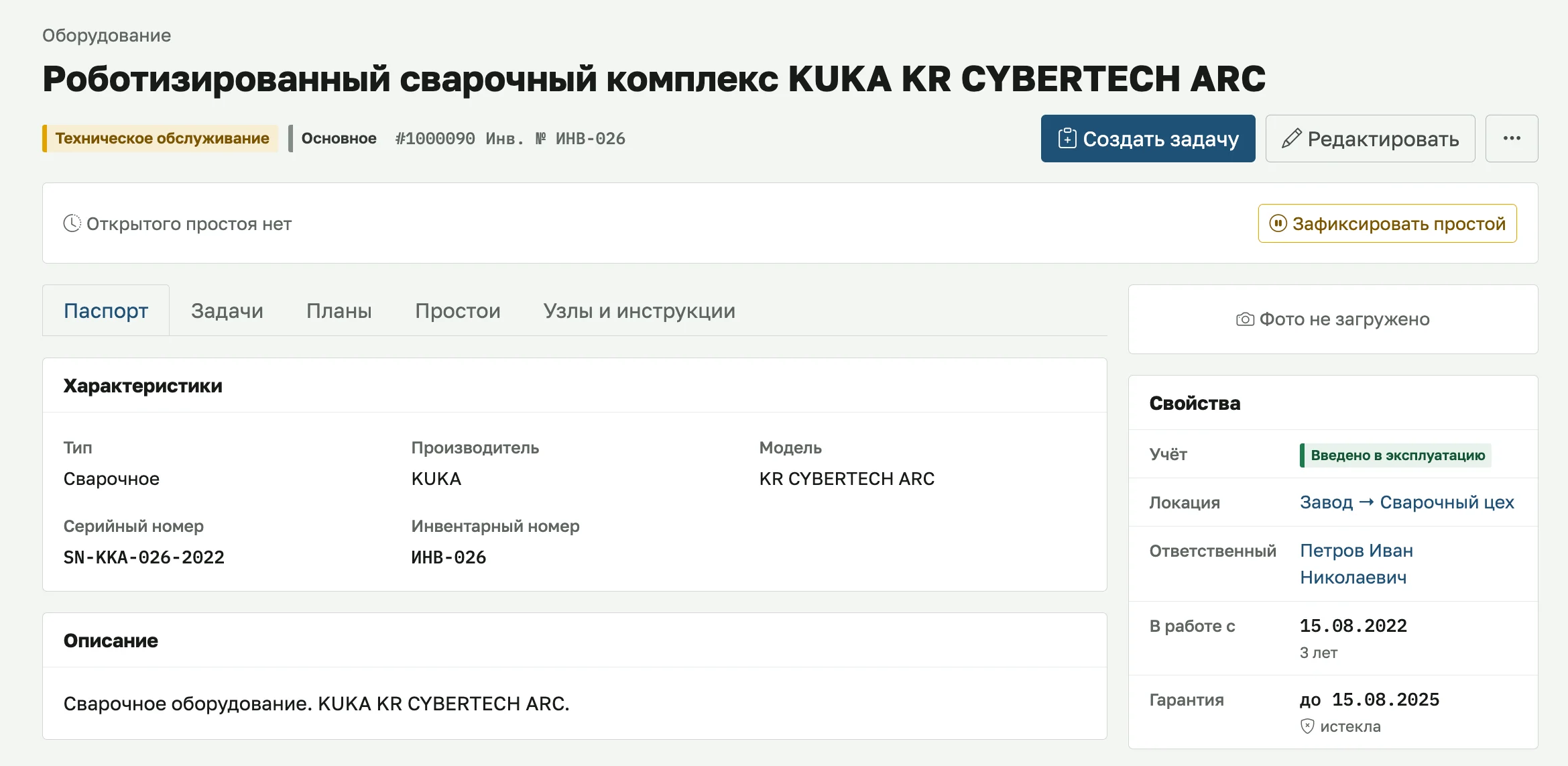Click warranty date до 15.08.2025
The width and height of the screenshot is (1568, 766).
1370,700
